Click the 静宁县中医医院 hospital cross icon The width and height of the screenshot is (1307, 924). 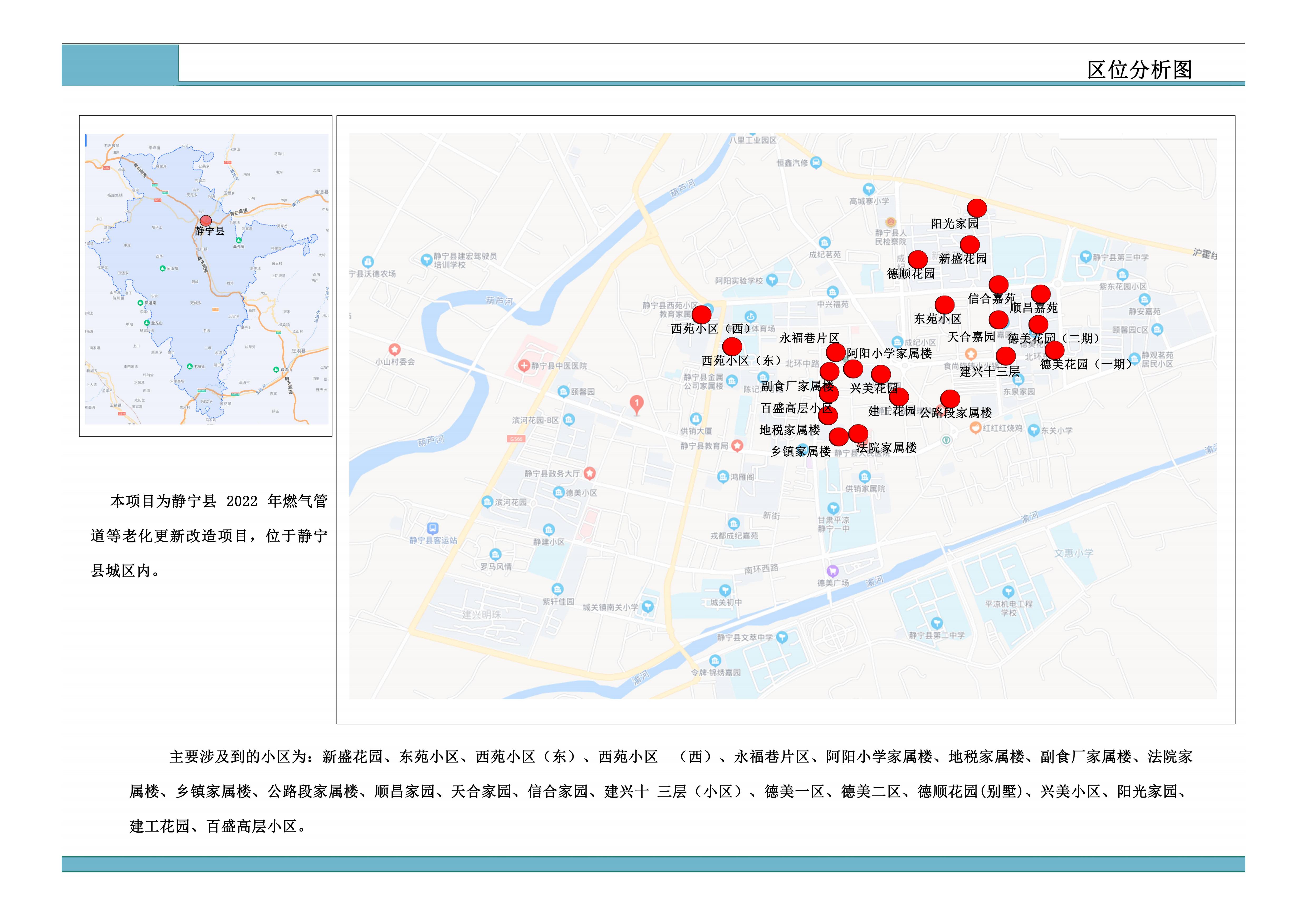pyautogui.click(x=524, y=366)
